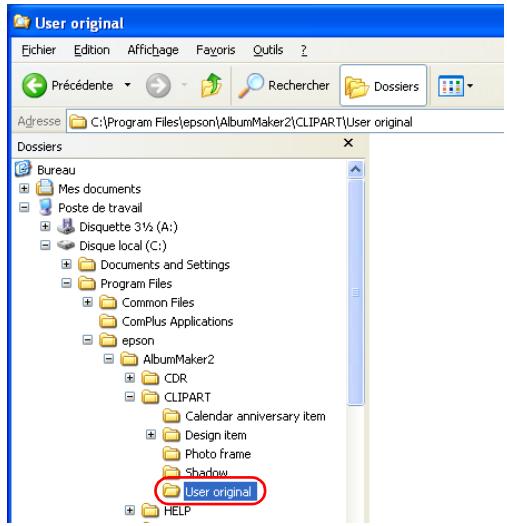
Task: Close the Dossiers side pane
Action: 348,143
